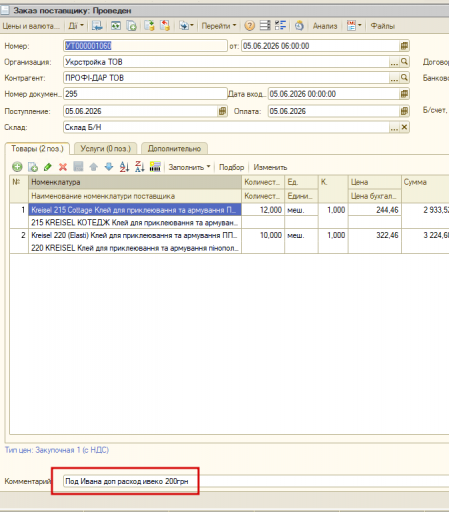Image resolution: width=449 pixels, height=512 pixels.
Task: Click the green add row icon
Action: pyautogui.click(x=17, y=167)
